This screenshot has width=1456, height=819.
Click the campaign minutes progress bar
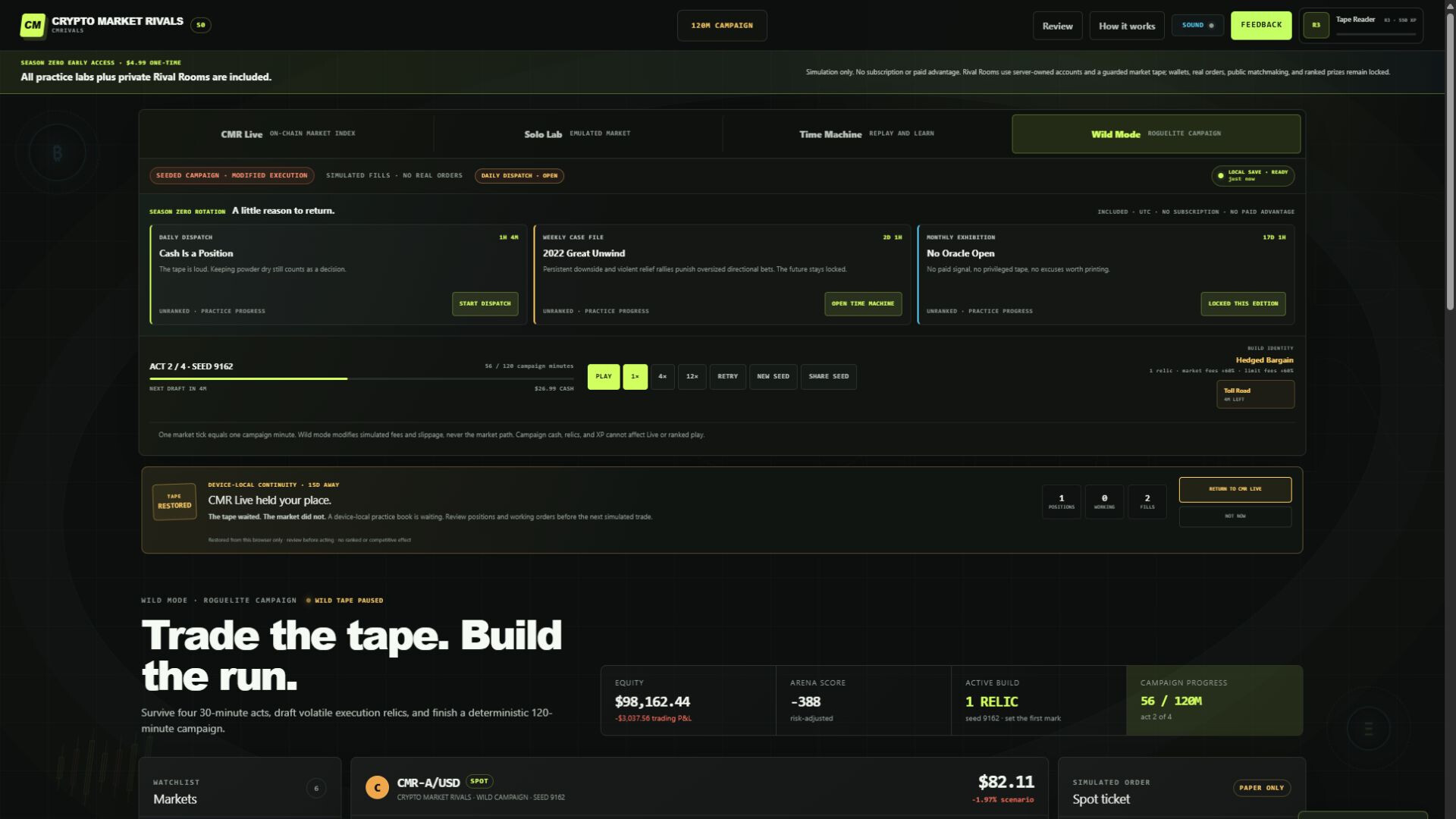pos(361,378)
